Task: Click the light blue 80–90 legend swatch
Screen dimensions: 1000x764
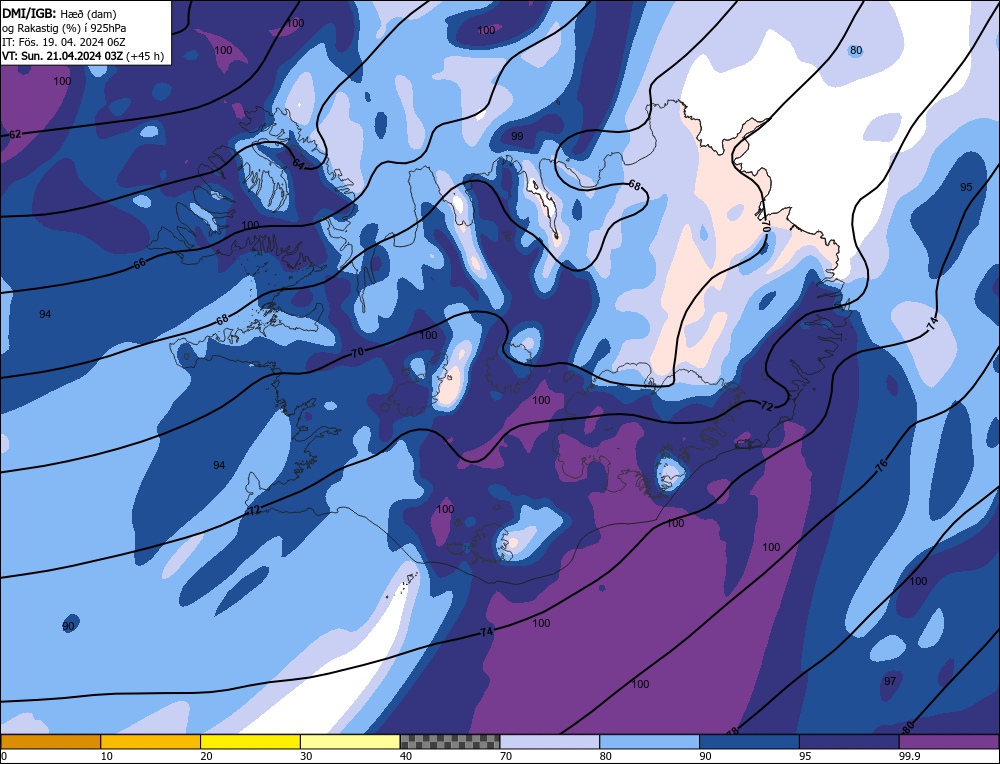Action: click(x=649, y=742)
